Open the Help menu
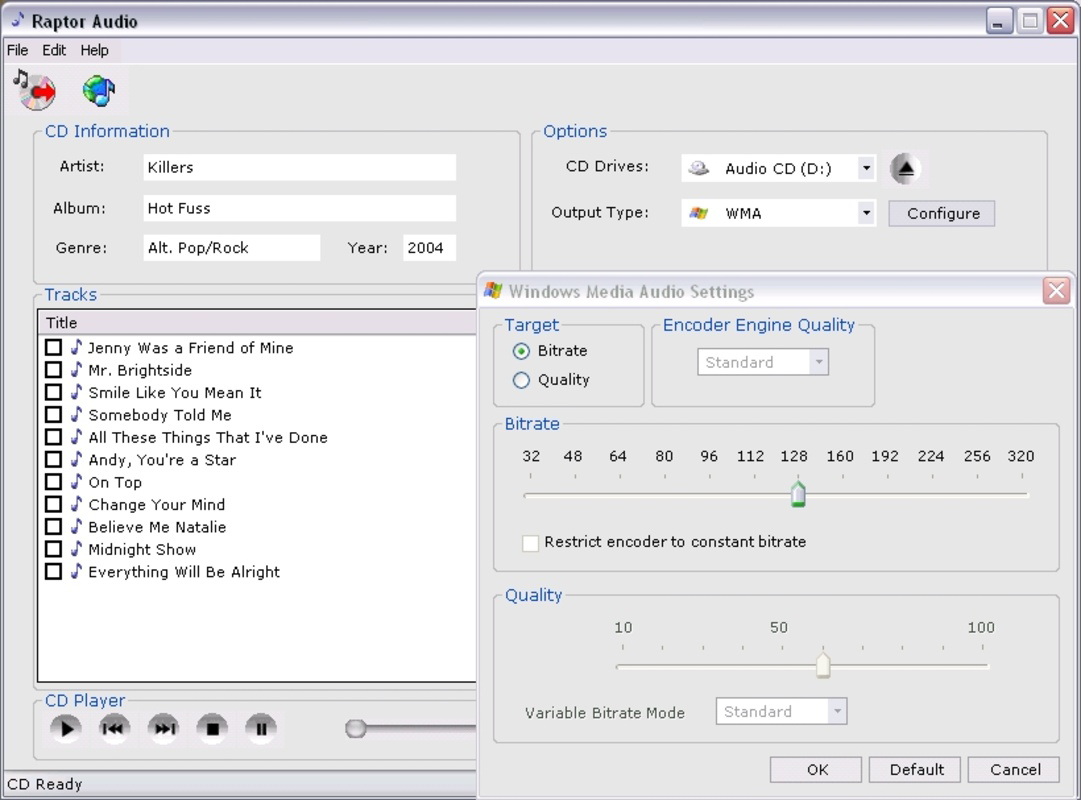The height and width of the screenshot is (800, 1081). coord(94,50)
